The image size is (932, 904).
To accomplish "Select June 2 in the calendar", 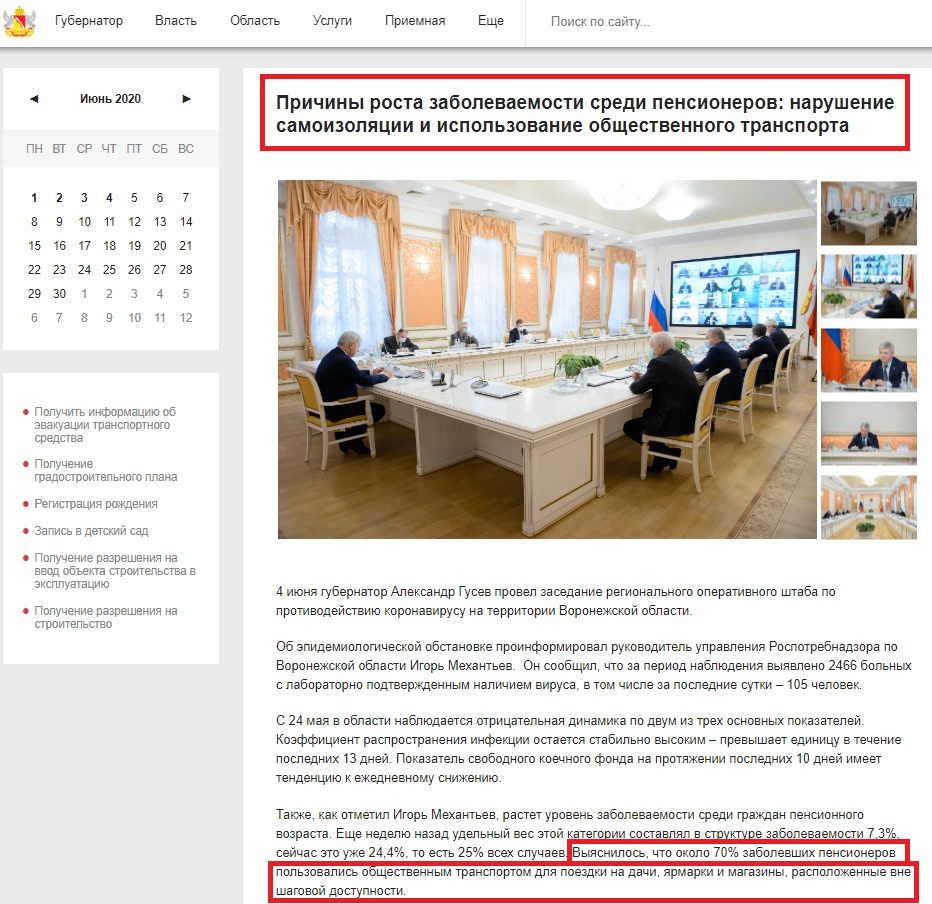I will pyautogui.click(x=59, y=197).
